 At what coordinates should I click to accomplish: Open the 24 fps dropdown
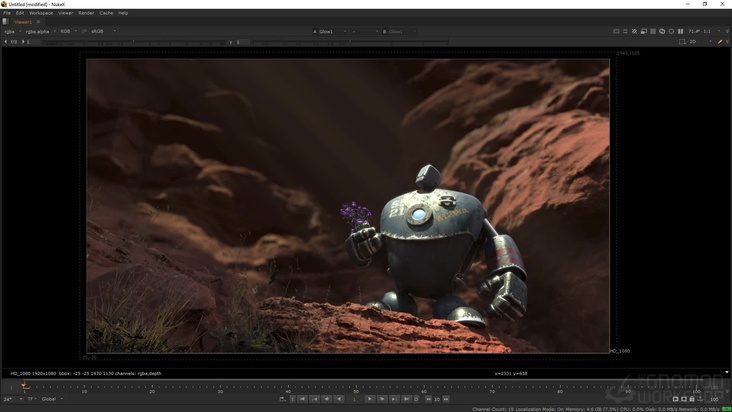13,399
